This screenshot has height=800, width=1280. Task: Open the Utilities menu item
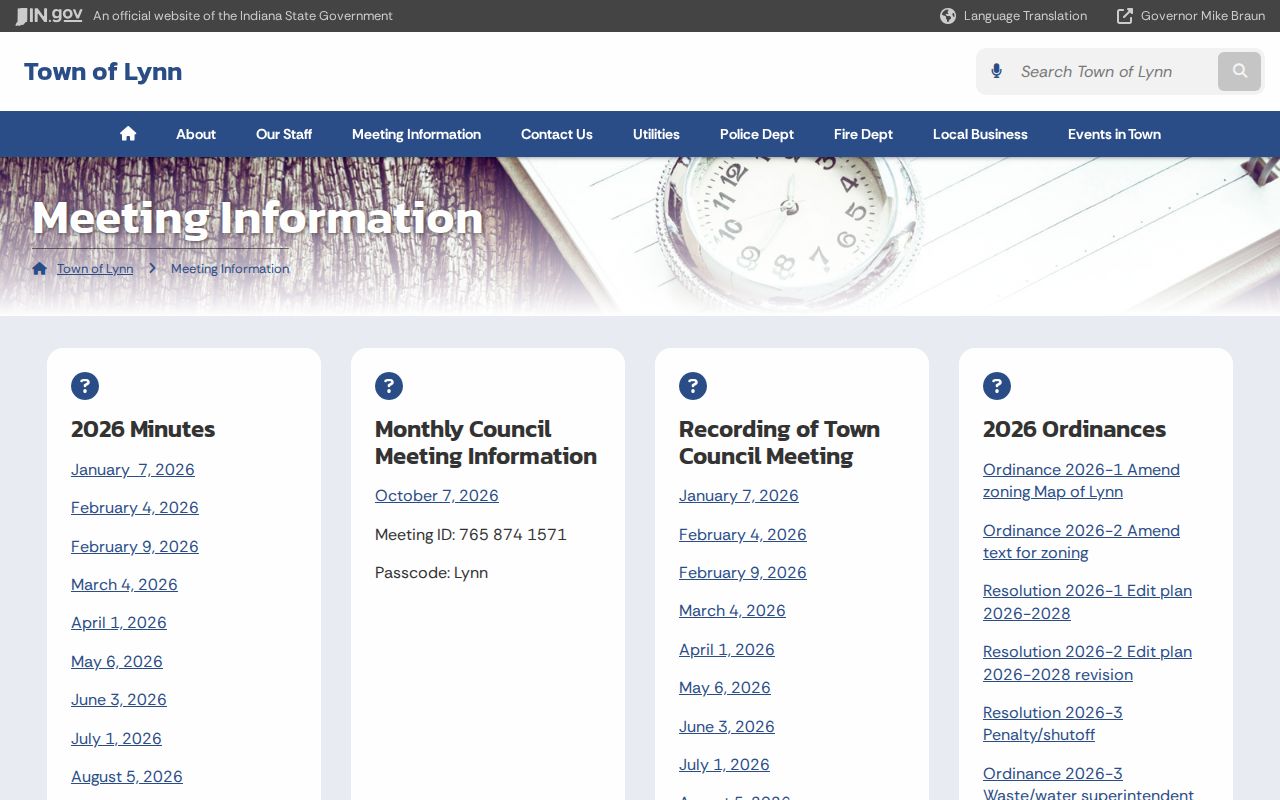(x=656, y=134)
